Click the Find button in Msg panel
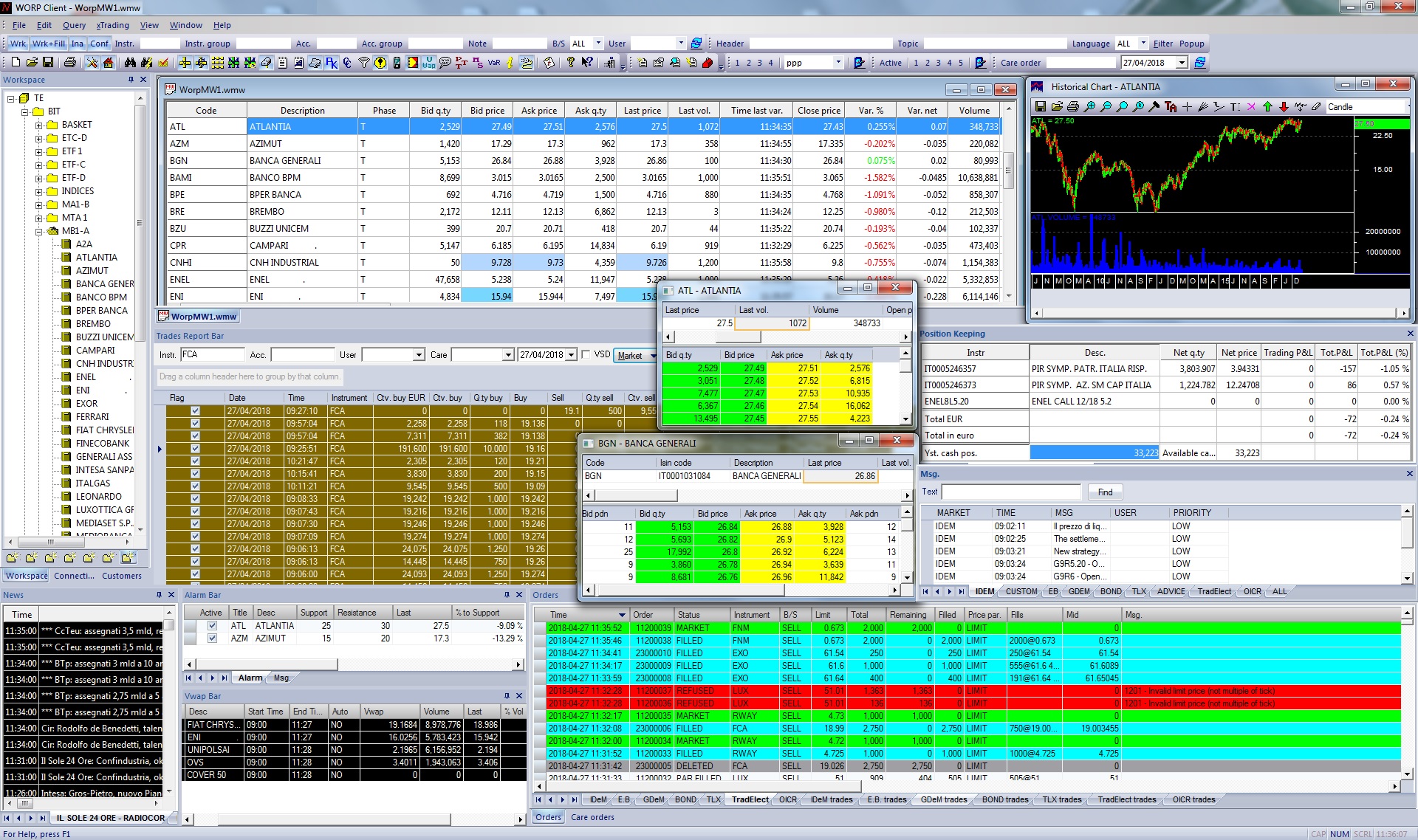 click(x=1105, y=492)
